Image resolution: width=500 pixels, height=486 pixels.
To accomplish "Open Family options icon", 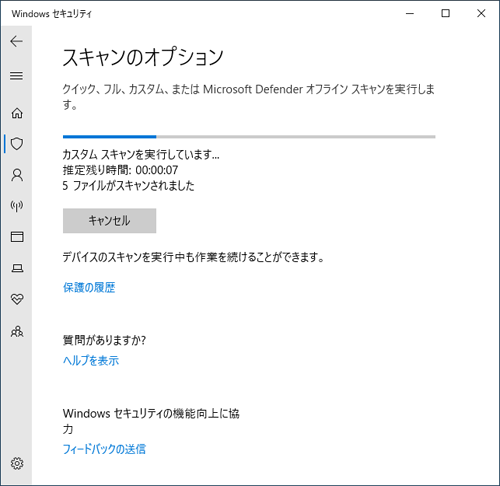I will point(17,331).
